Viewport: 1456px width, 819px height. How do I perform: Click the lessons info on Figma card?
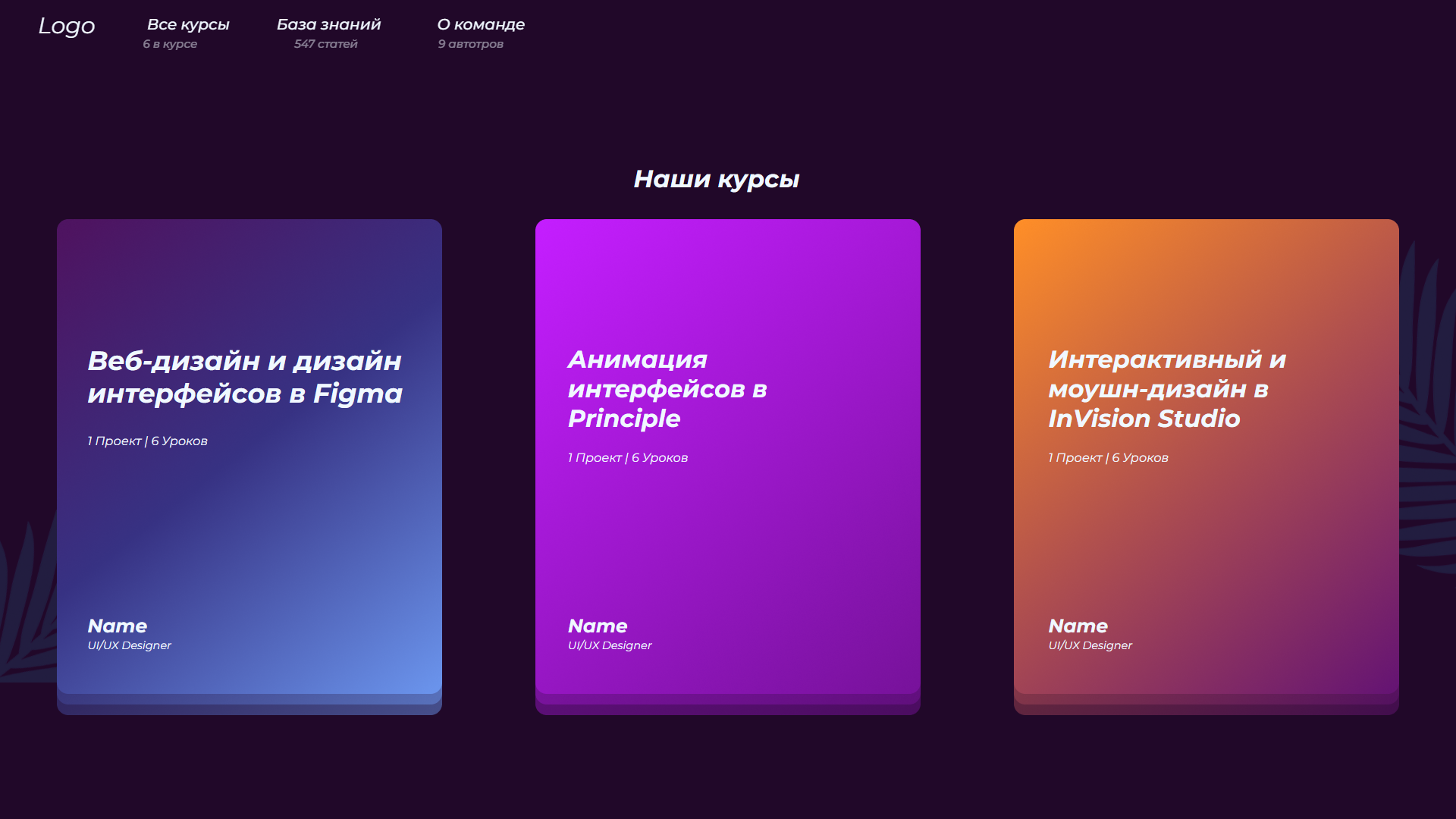147,441
